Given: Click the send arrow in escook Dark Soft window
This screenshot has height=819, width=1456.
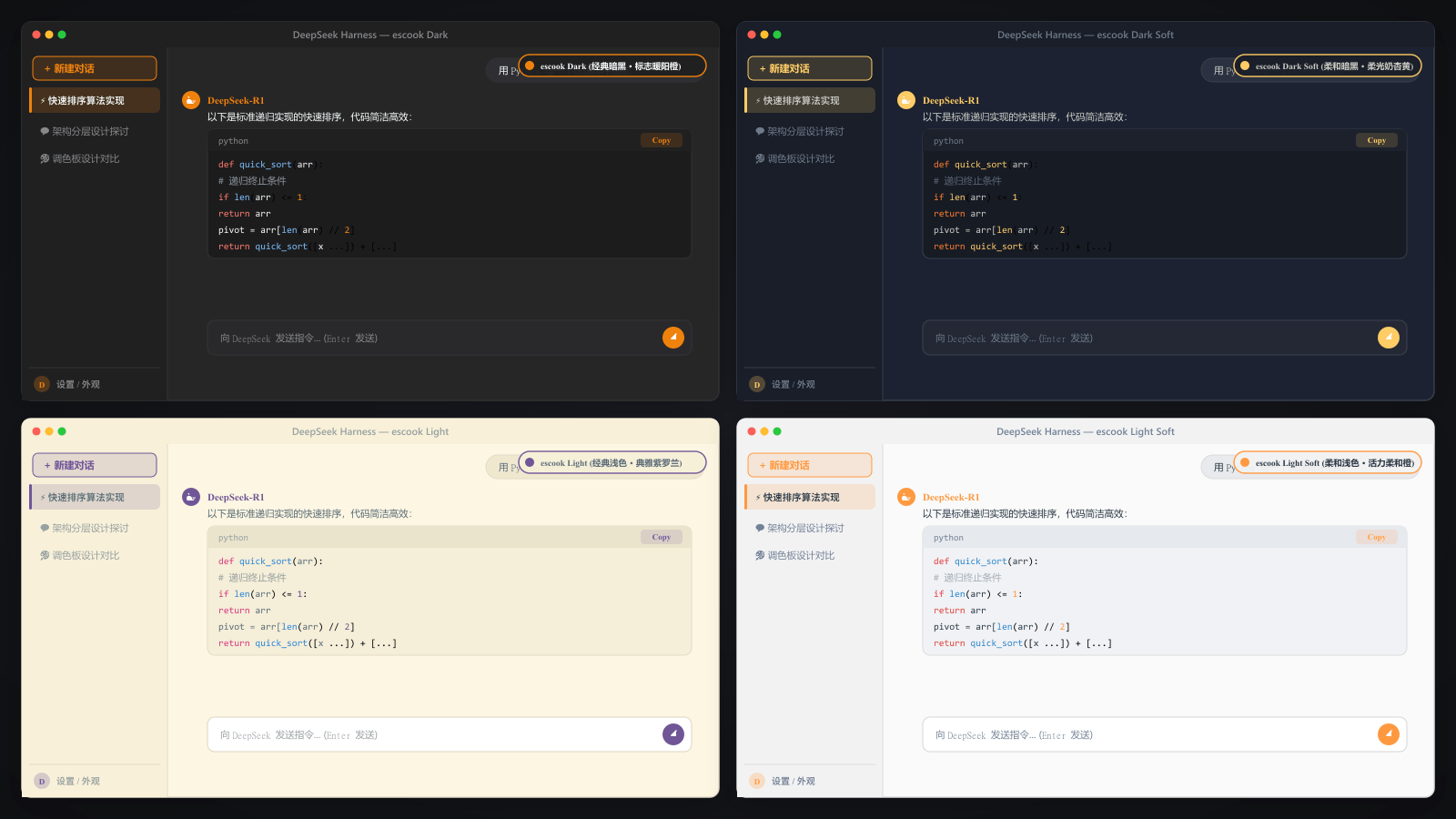Looking at the screenshot, I should click(1389, 338).
